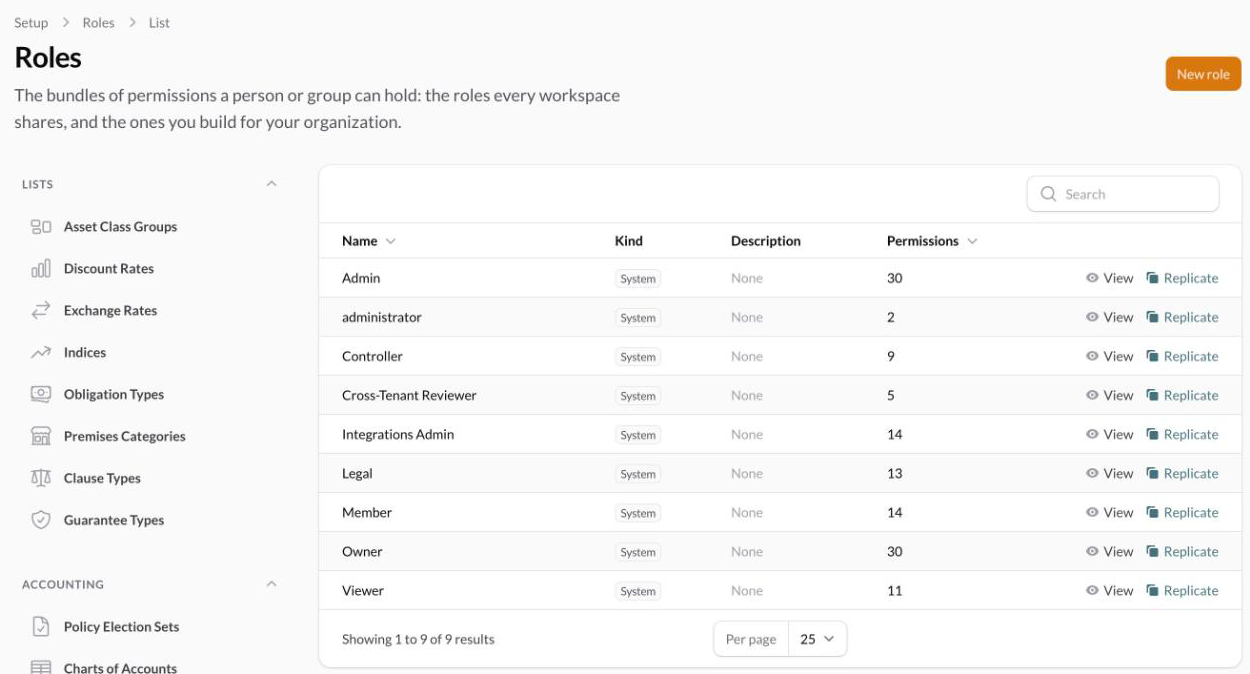The height and width of the screenshot is (674, 1250).
Task: Click the copy icon in Member row
Action: [1152, 512]
